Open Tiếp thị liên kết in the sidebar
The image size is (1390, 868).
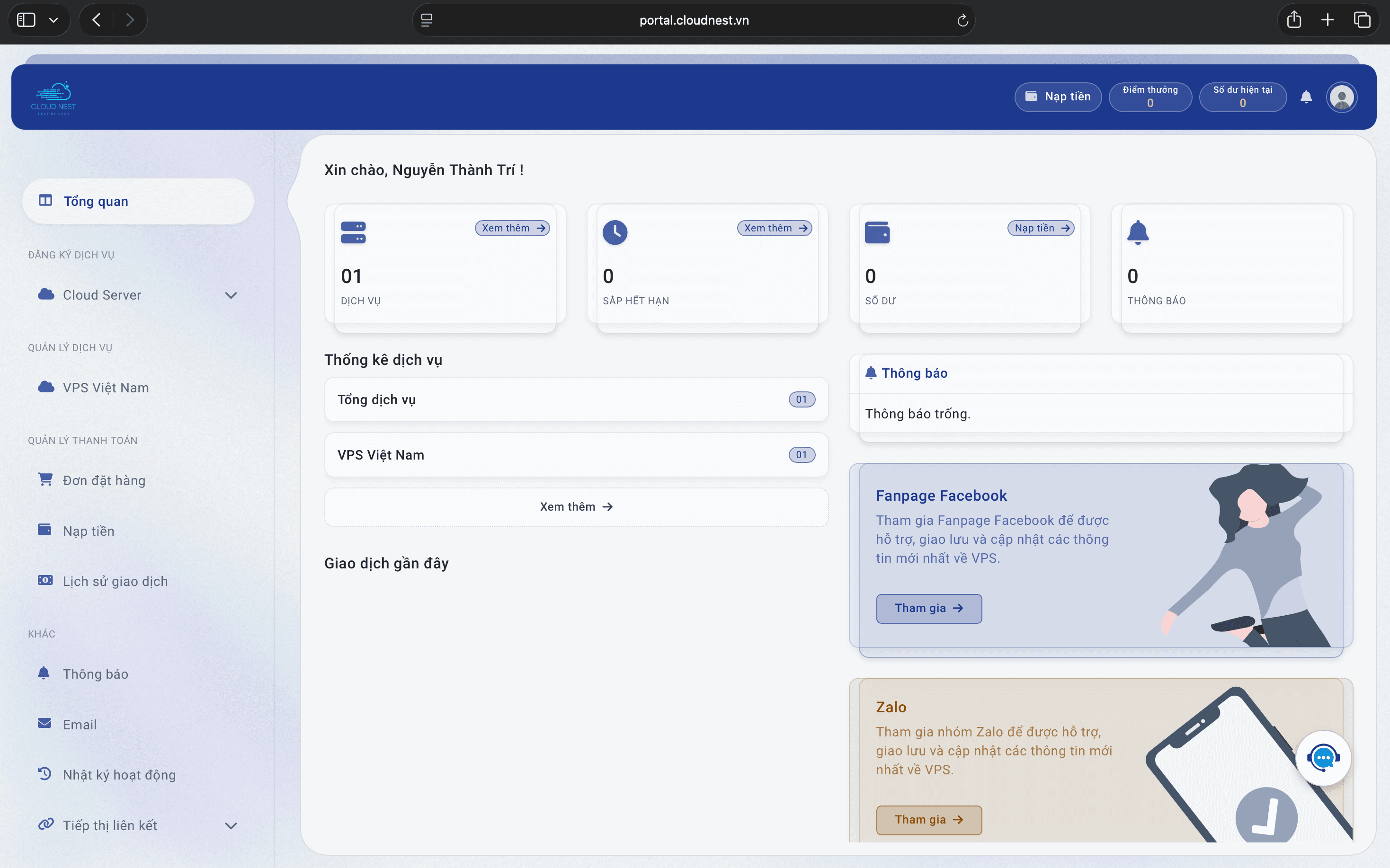click(138, 825)
